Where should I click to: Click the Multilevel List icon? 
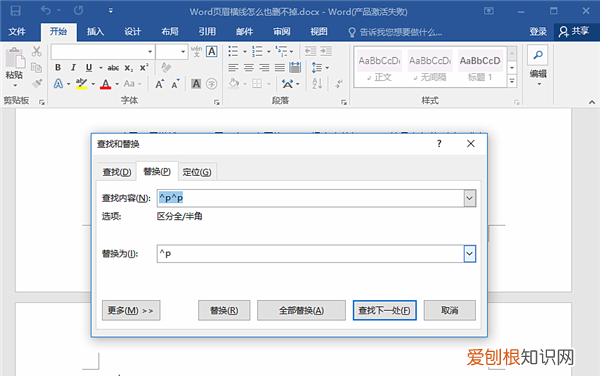click(281, 51)
